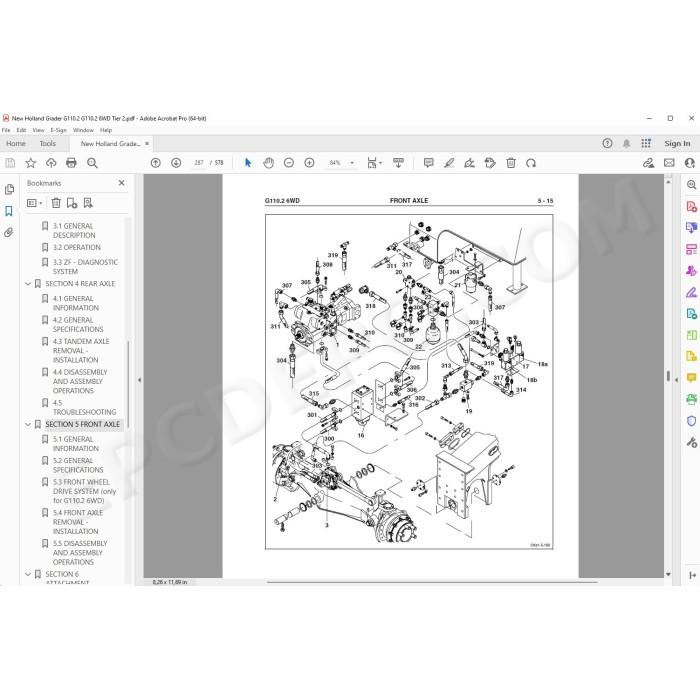
Task: Click the bookmarks panel scrollbar thumb
Action: pos(129,384)
